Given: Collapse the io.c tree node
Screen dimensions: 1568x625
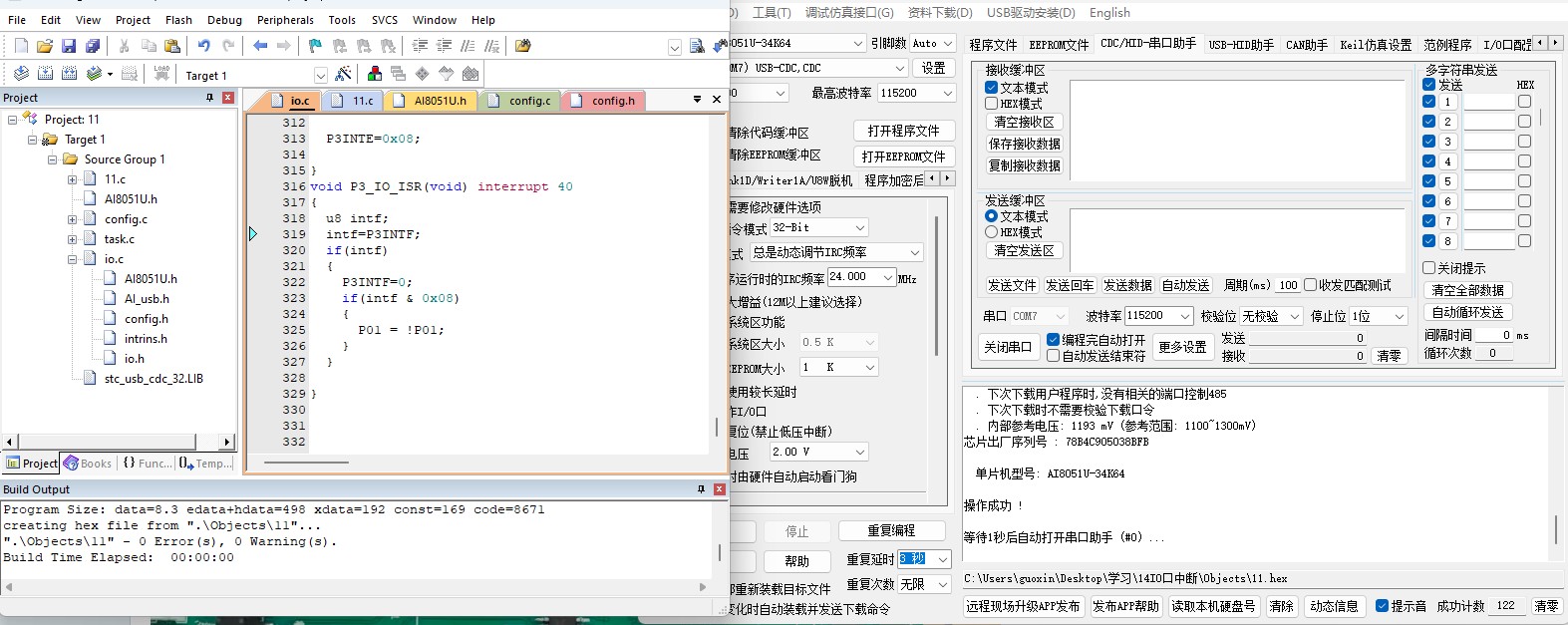Looking at the screenshot, I should pos(72,259).
